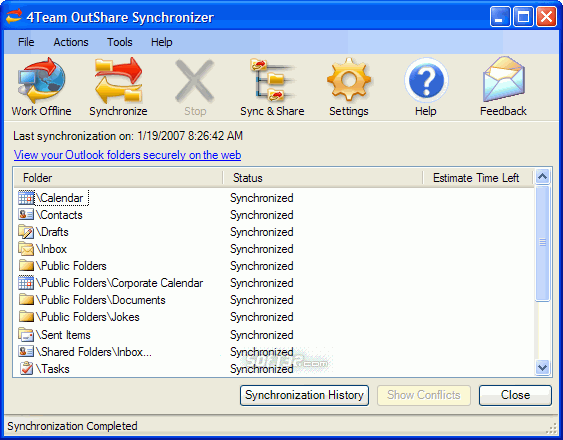Select the \Tasks folder name
Image resolution: width=563 pixels, height=440 pixels.
coord(53,369)
